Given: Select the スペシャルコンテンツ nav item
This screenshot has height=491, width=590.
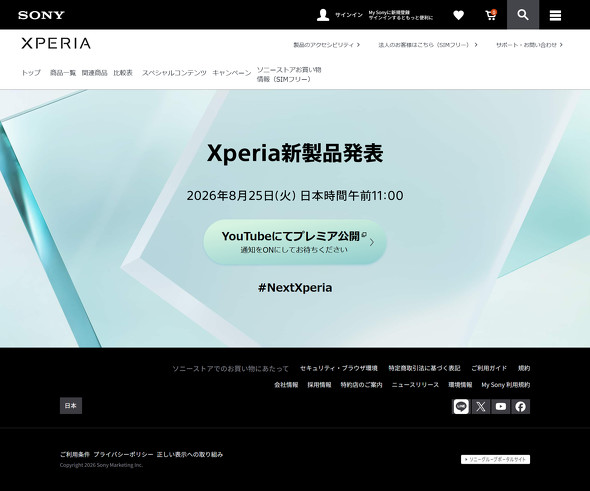Looking at the screenshot, I should pyautogui.click(x=174, y=73).
